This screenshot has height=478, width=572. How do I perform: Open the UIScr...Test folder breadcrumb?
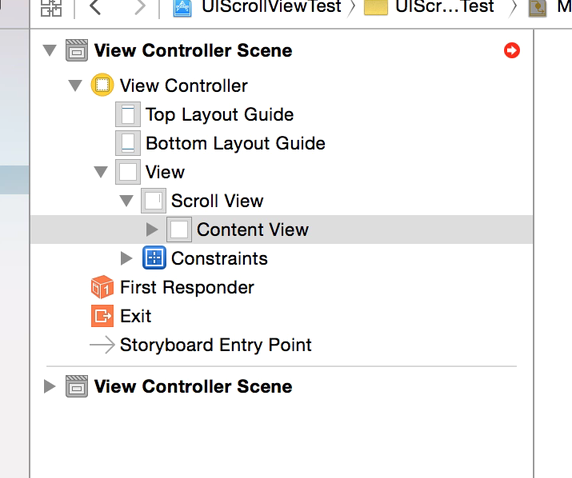[429, 7]
